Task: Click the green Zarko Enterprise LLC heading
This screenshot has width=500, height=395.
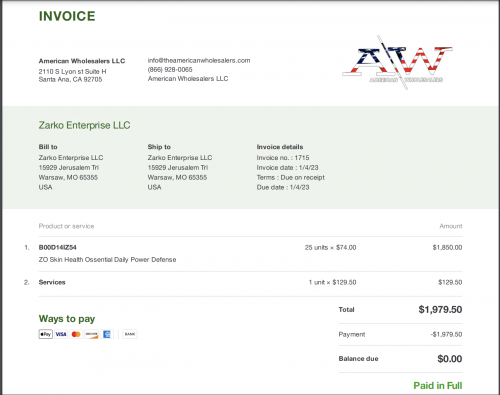Action: 84,125
